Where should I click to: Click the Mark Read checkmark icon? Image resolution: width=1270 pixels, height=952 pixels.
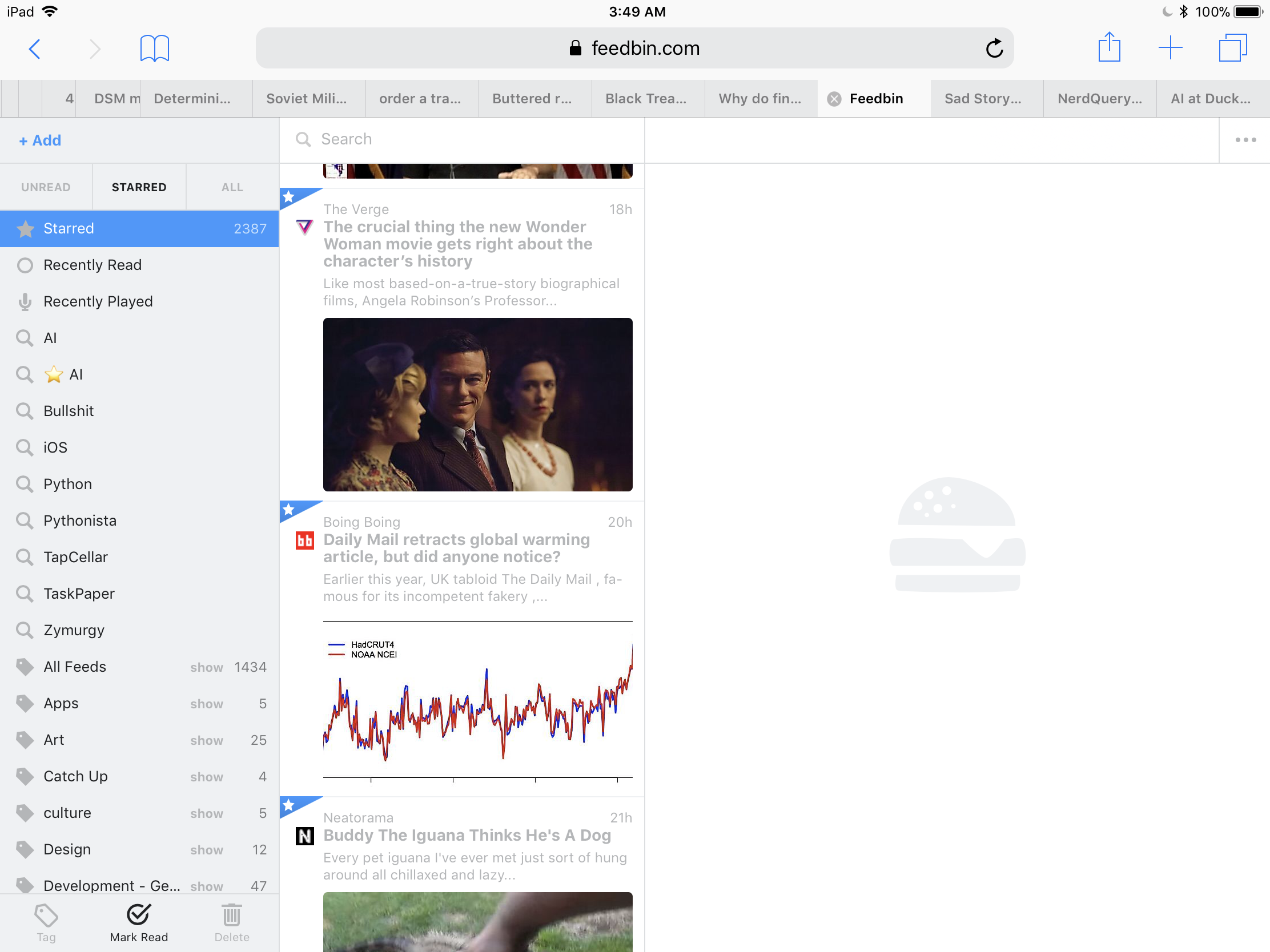click(138, 918)
